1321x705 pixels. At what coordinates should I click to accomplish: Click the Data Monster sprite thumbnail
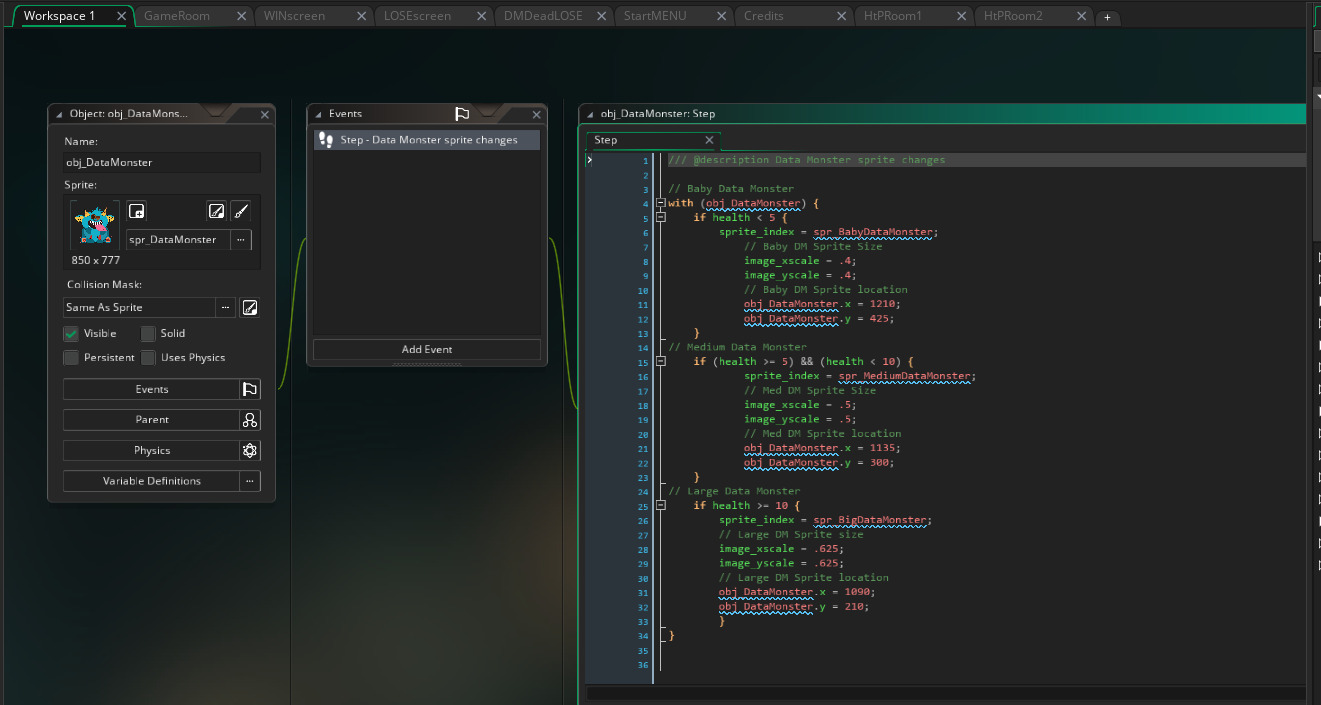(95, 225)
